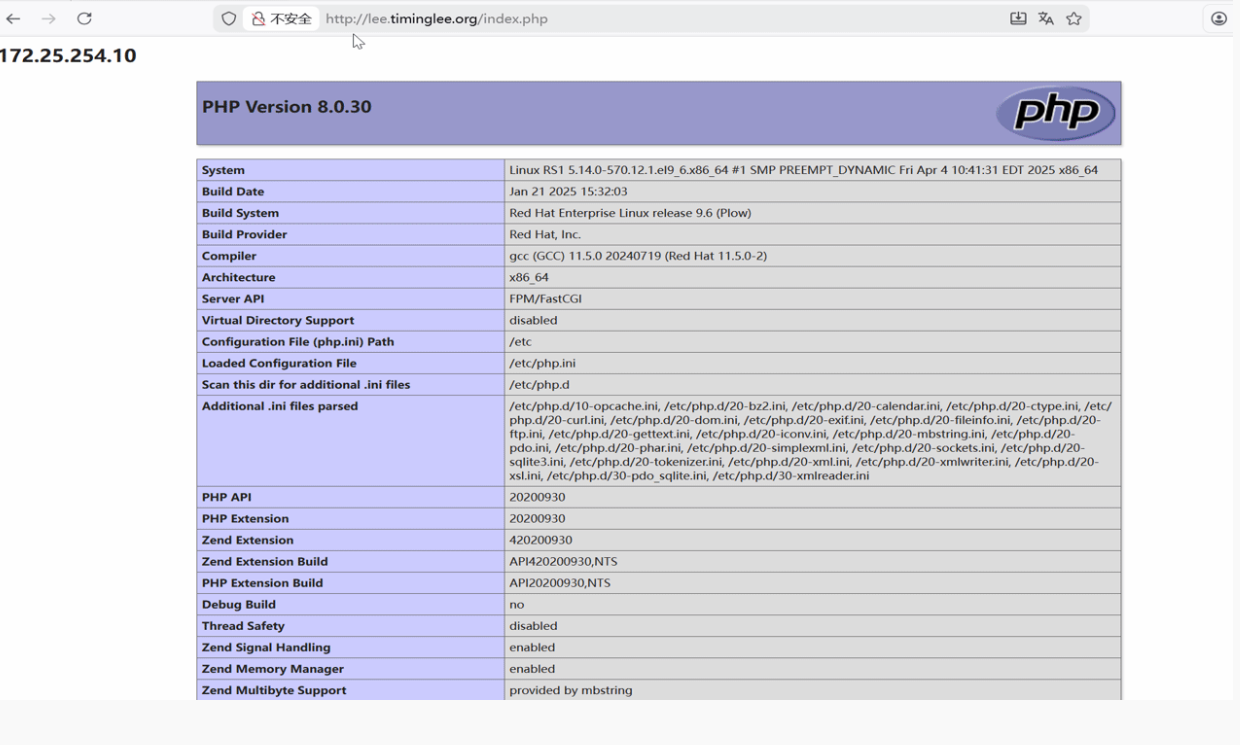Click the Debug Build label
The width and height of the screenshot is (1240, 745).
click(239, 605)
